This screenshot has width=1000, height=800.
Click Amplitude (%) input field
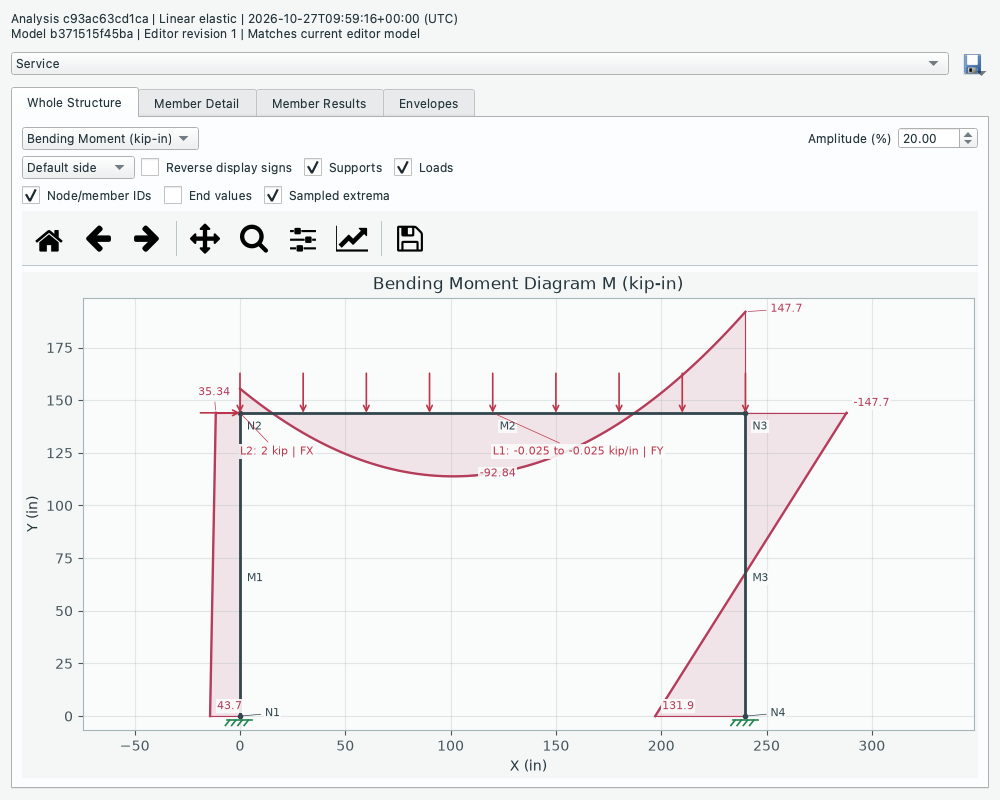(x=928, y=138)
